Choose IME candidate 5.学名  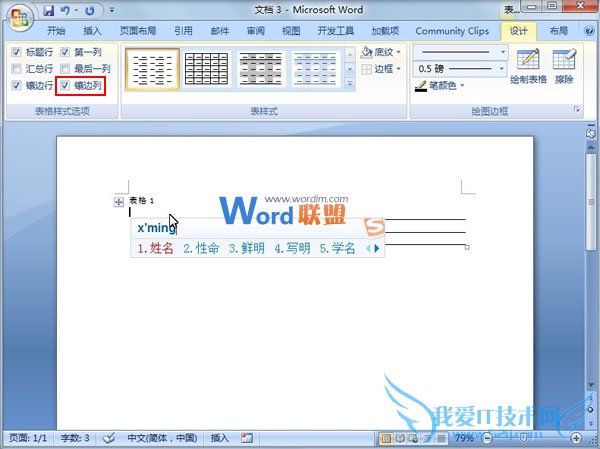coord(338,248)
